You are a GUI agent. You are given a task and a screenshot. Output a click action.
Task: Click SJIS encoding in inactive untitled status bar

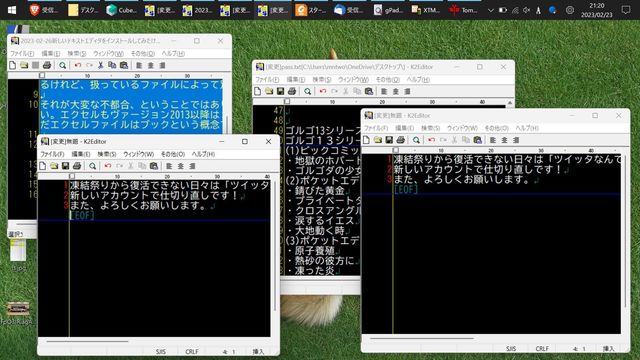pyautogui.click(x=511, y=348)
